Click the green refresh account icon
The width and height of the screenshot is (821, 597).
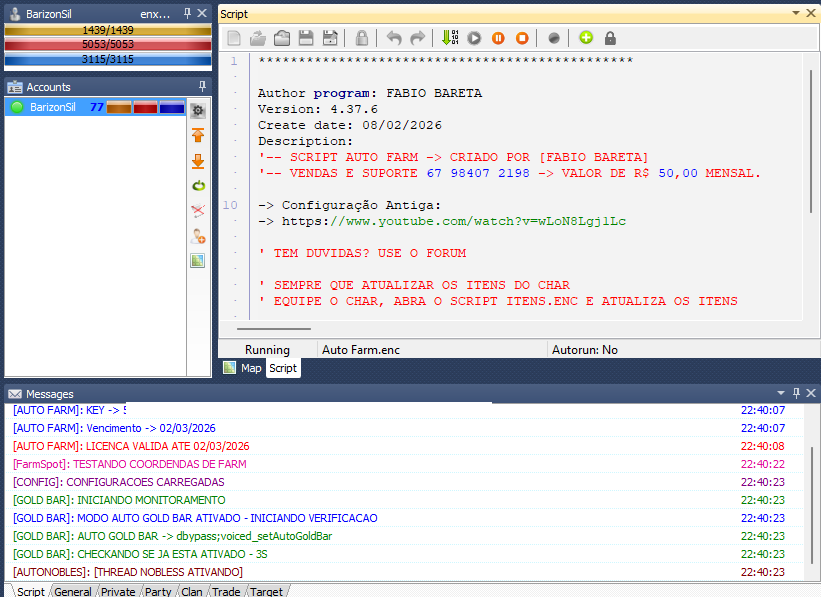(198, 185)
